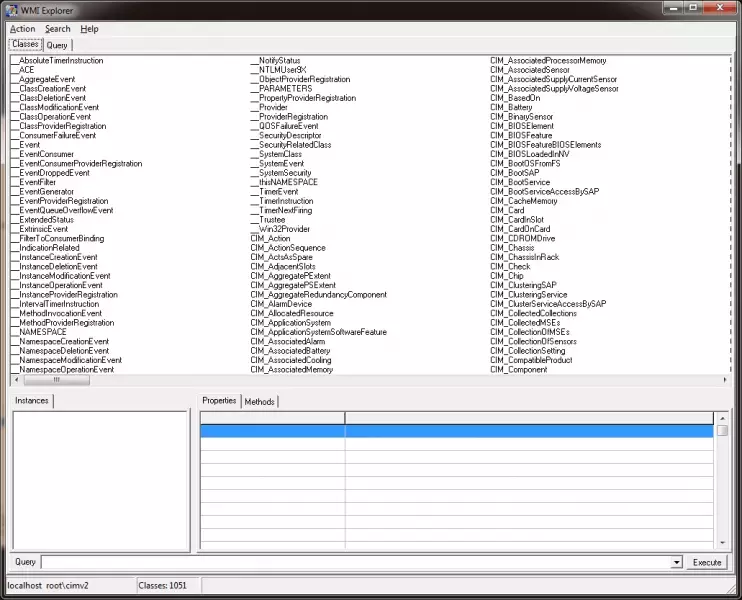Select the CIM_AssociatedMemory class
The height and width of the screenshot is (600, 742).
(x=292, y=370)
